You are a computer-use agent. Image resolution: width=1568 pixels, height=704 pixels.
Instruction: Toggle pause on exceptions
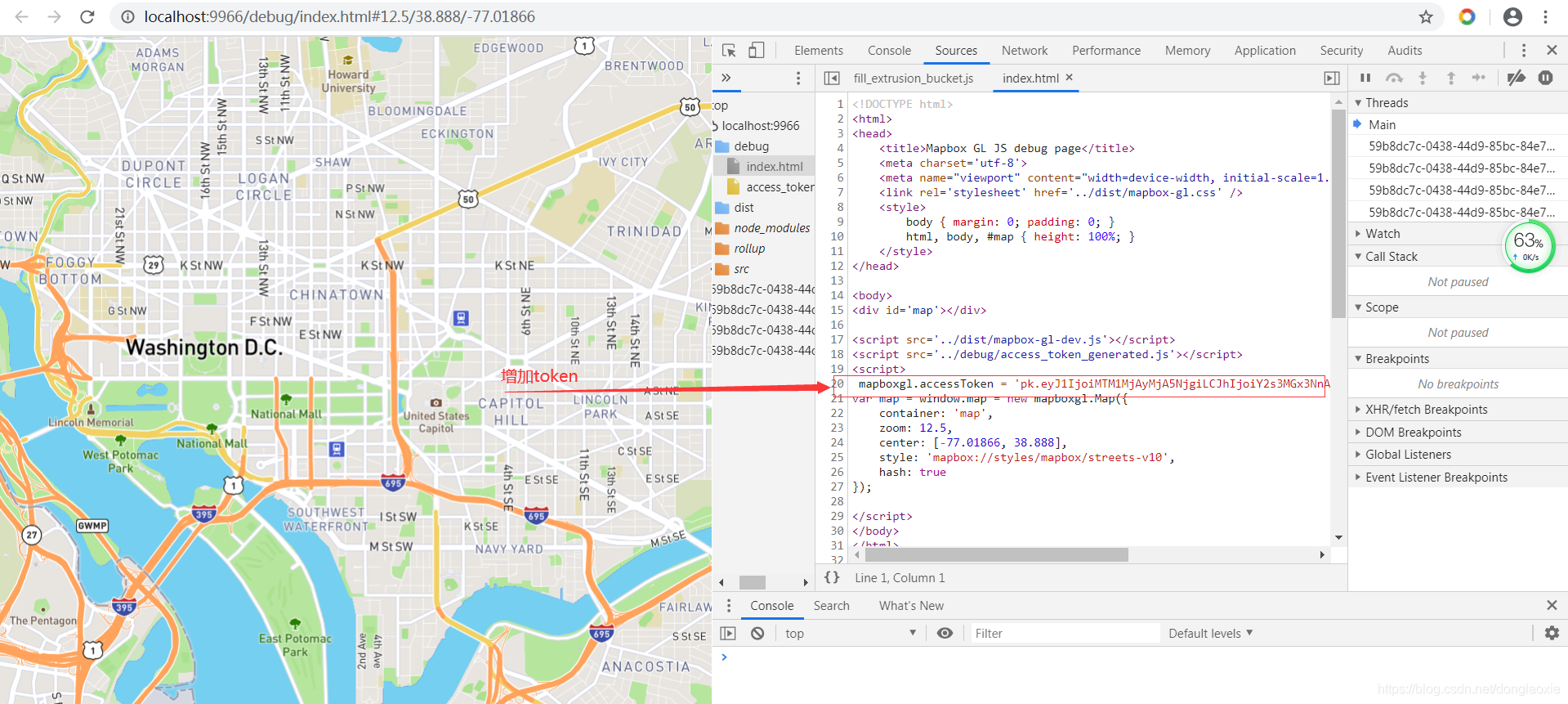pyautogui.click(x=1545, y=78)
